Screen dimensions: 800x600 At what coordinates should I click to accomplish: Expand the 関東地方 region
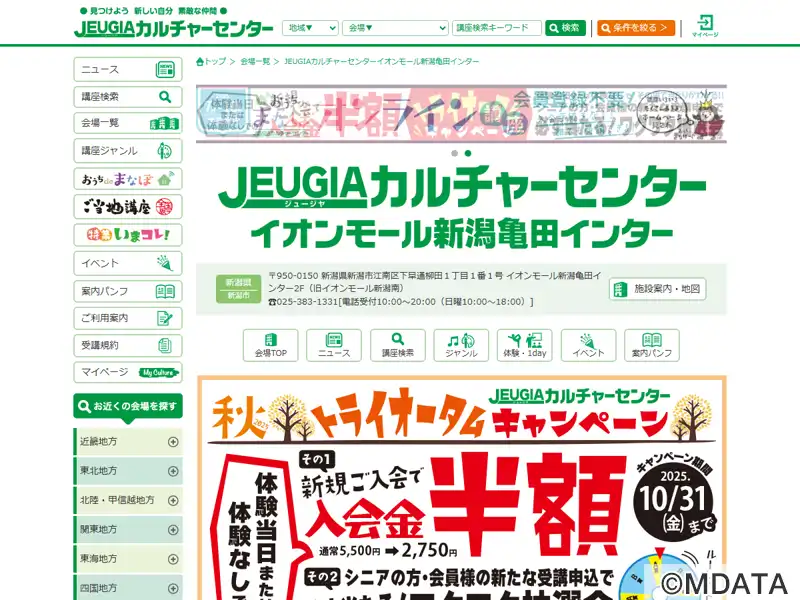tap(128, 530)
